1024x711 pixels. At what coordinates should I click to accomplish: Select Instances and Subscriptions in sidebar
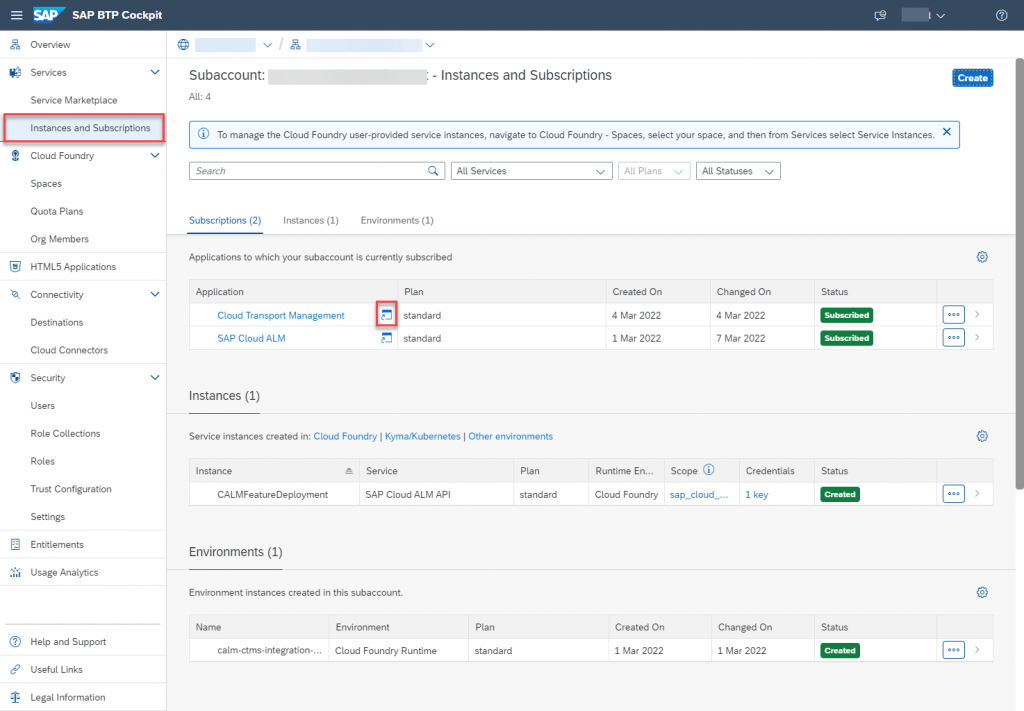(x=84, y=128)
